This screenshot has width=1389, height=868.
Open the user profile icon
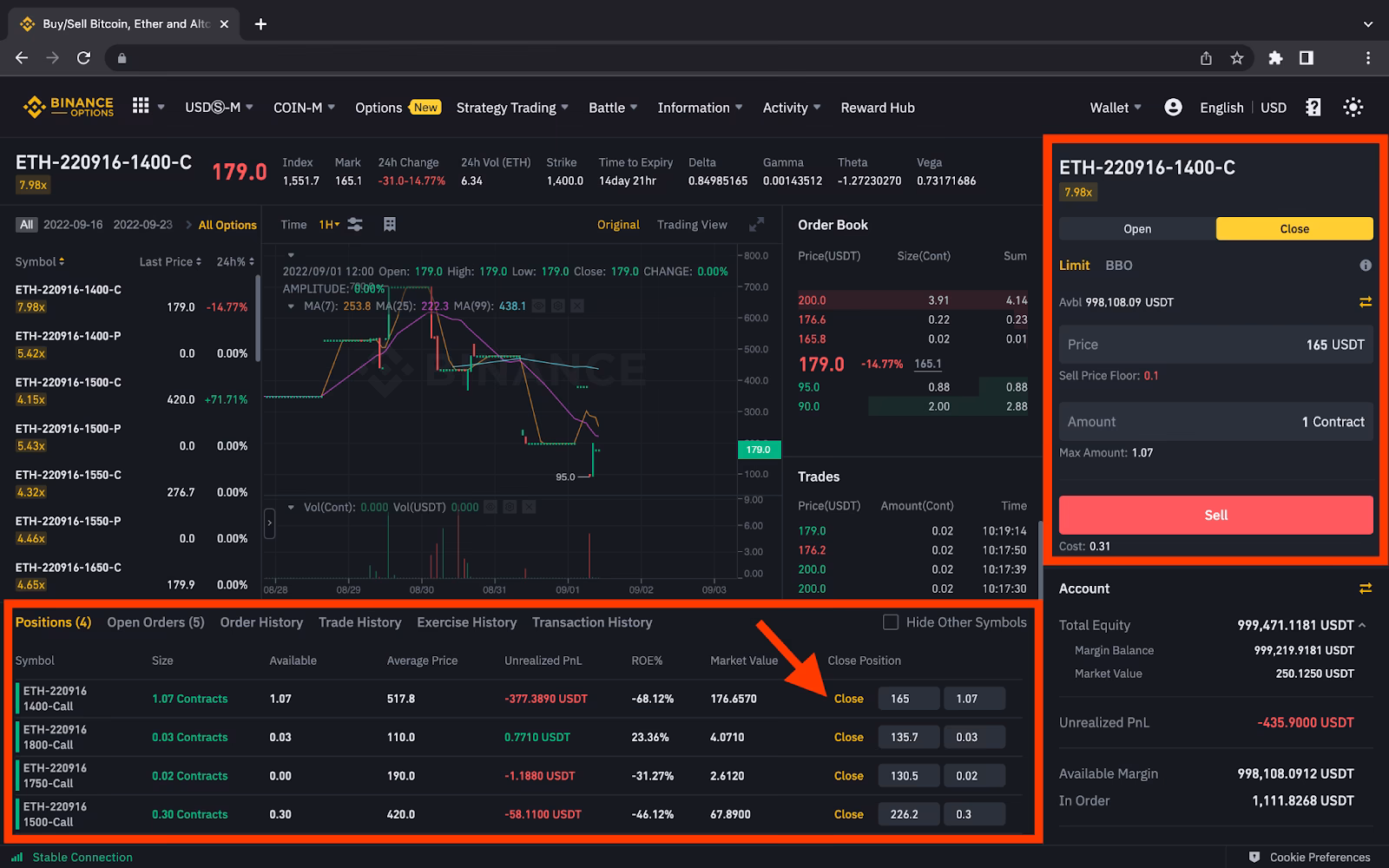coord(1173,107)
